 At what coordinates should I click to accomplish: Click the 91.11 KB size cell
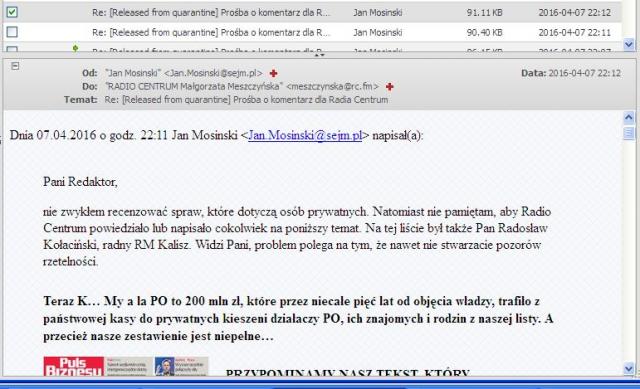pyautogui.click(x=484, y=13)
